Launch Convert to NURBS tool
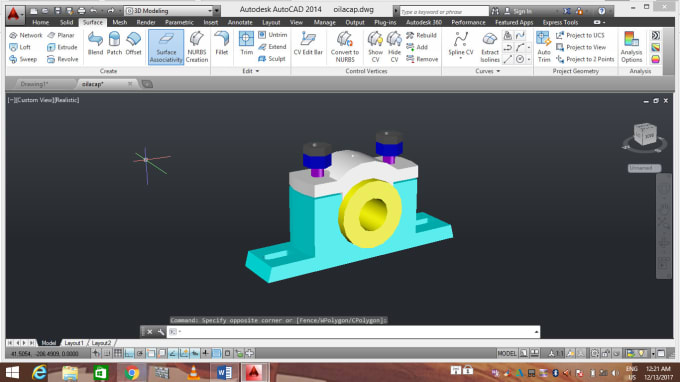Viewport: 680px width, 382px height. (x=345, y=47)
